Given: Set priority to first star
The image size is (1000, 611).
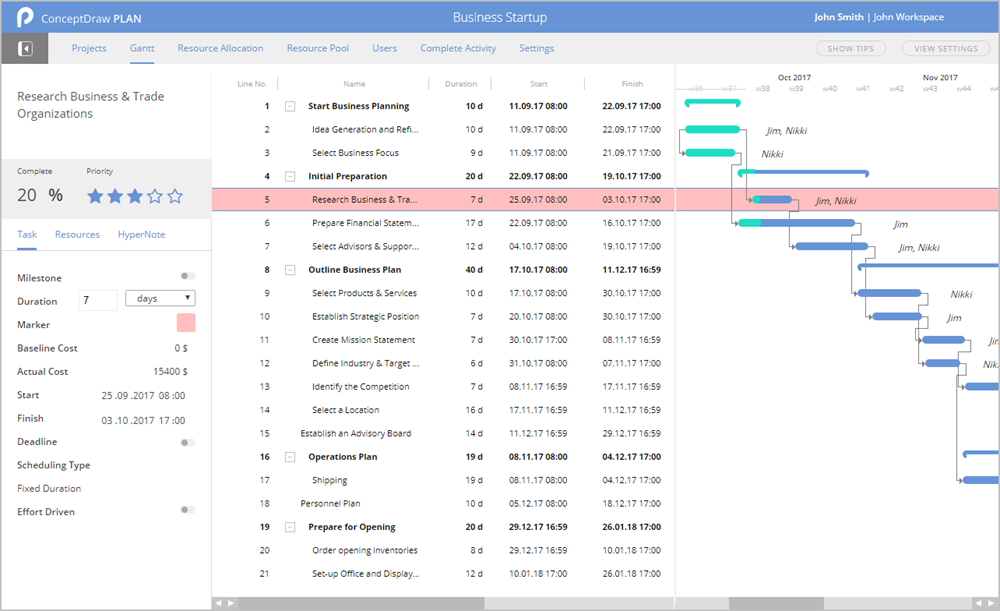Looking at the screenshot, I should (x=95, y=196).
